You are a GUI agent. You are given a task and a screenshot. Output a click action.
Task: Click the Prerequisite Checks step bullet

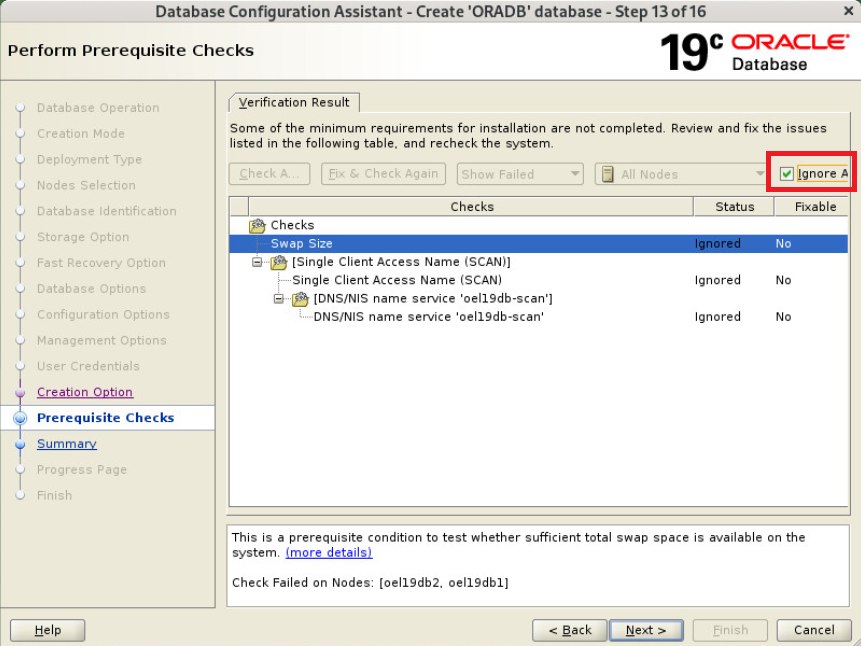coord(20,418)
